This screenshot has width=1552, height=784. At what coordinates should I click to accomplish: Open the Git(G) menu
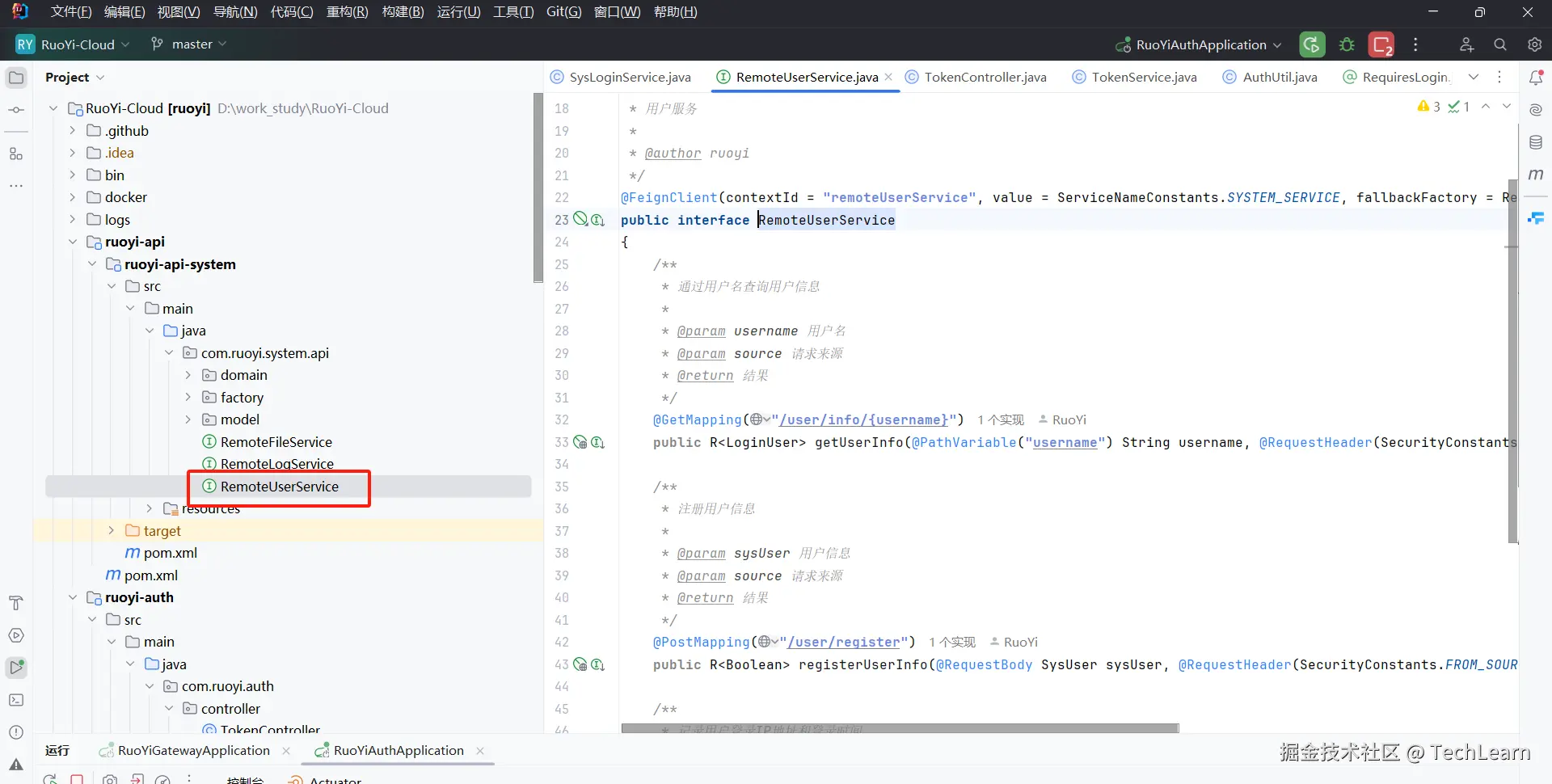pyautogui.click(x=563, y=12)
